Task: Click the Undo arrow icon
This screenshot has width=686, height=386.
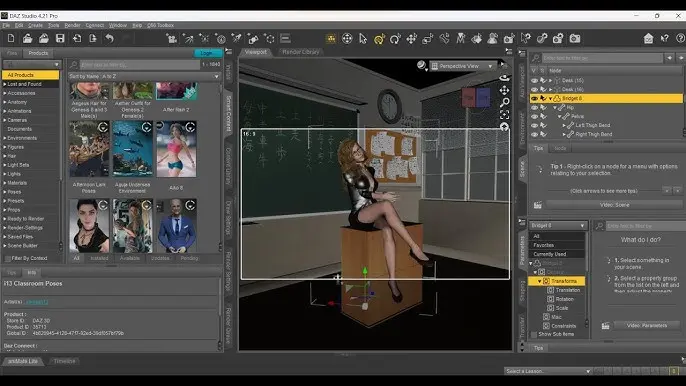Action: pos(109,39)
